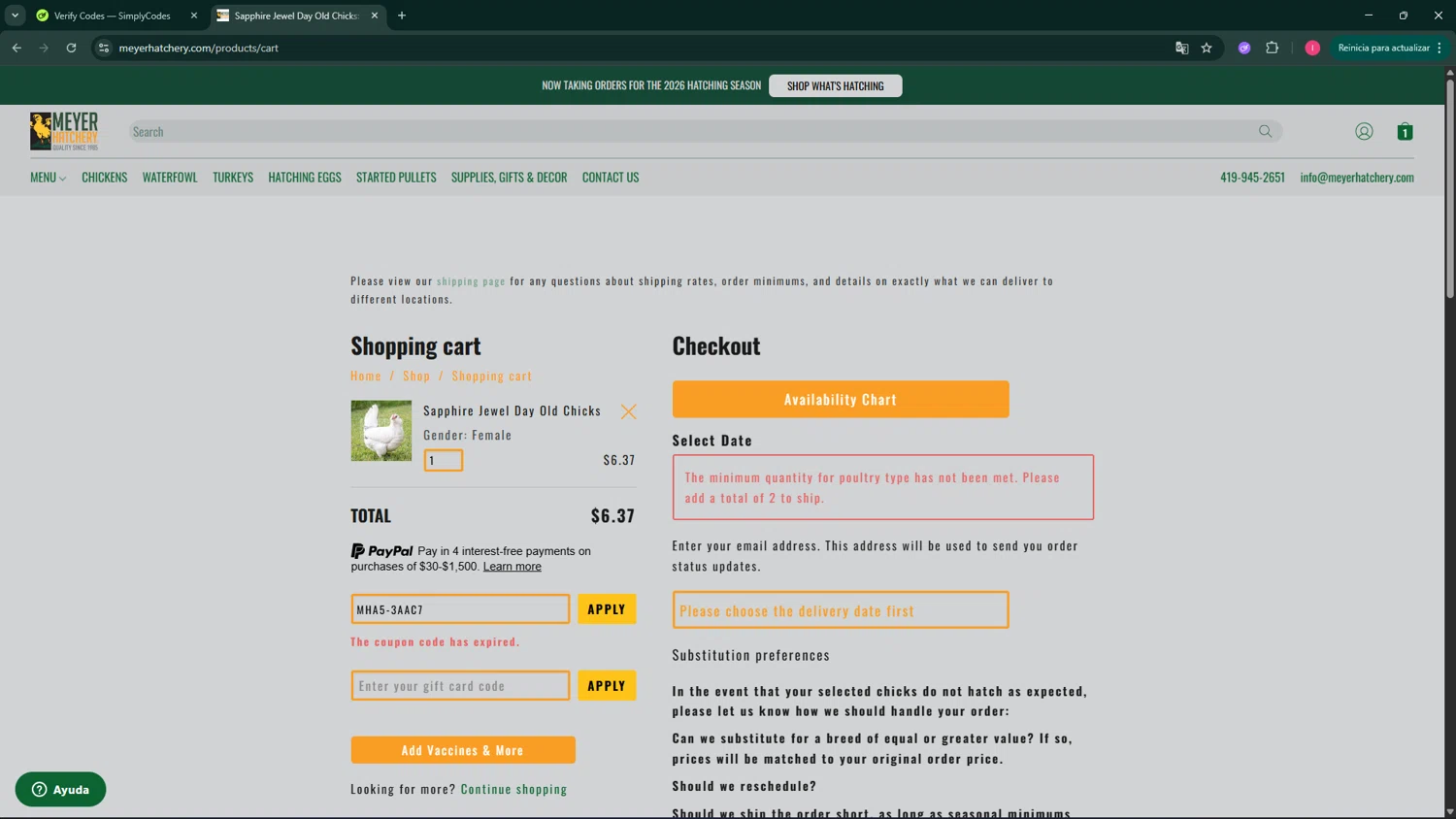Open the user account icon
1456x819 pixels.
coord(1364,131)
